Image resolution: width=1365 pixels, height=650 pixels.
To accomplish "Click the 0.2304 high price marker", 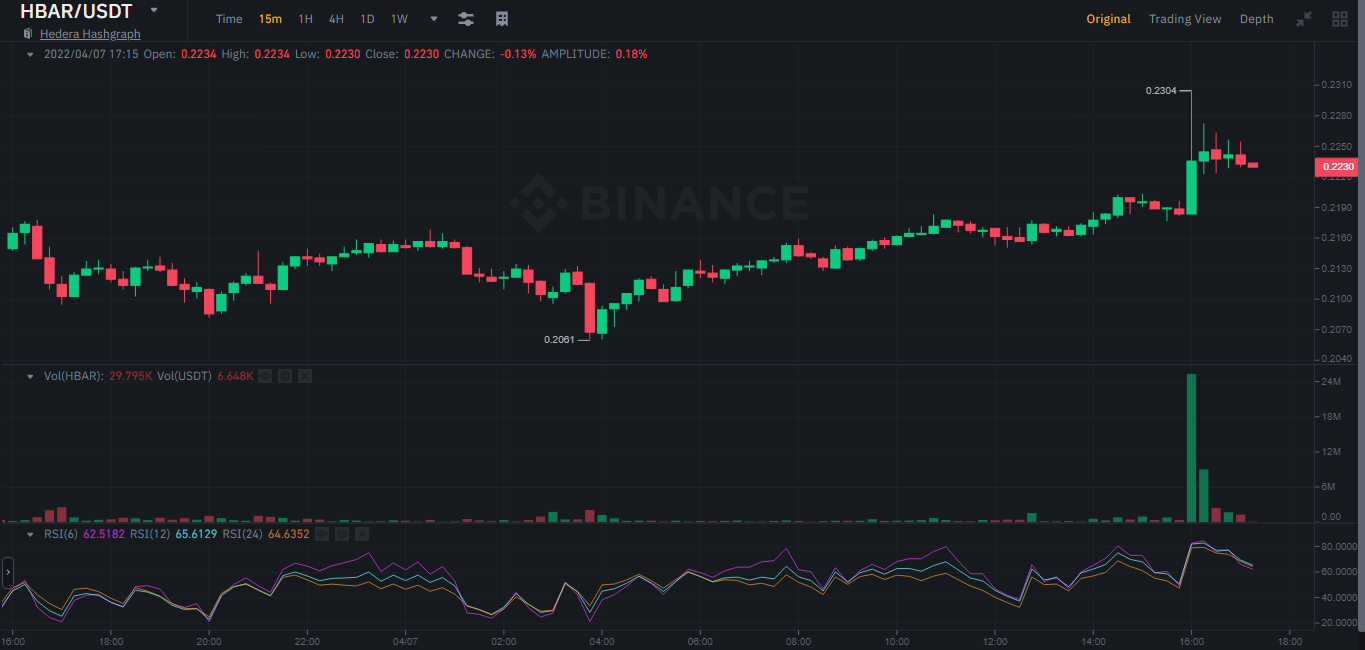I will (1160, 91).
